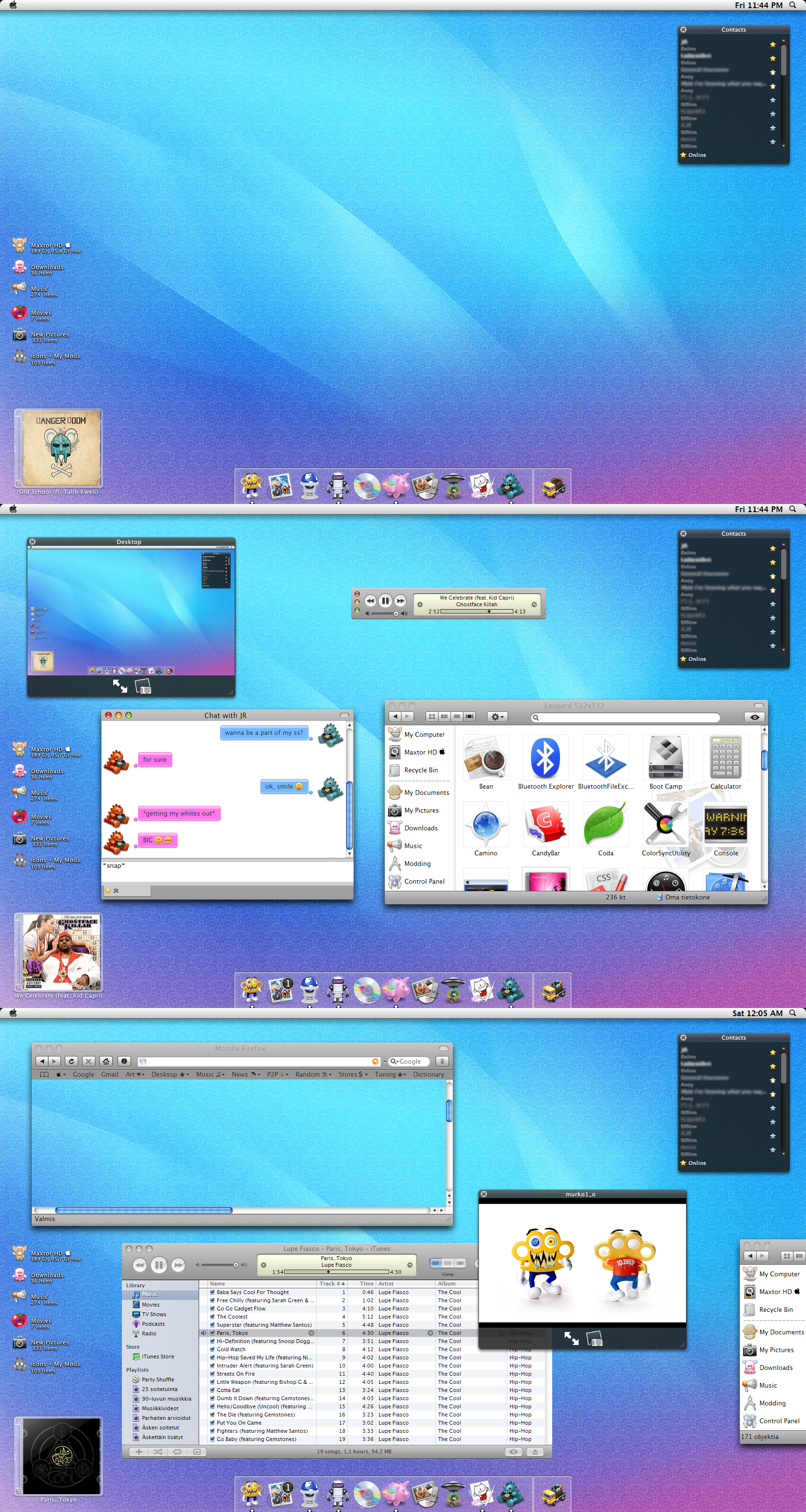
Task: Uncheck Streets On Fire checkbox
Action: [213, 1373]
